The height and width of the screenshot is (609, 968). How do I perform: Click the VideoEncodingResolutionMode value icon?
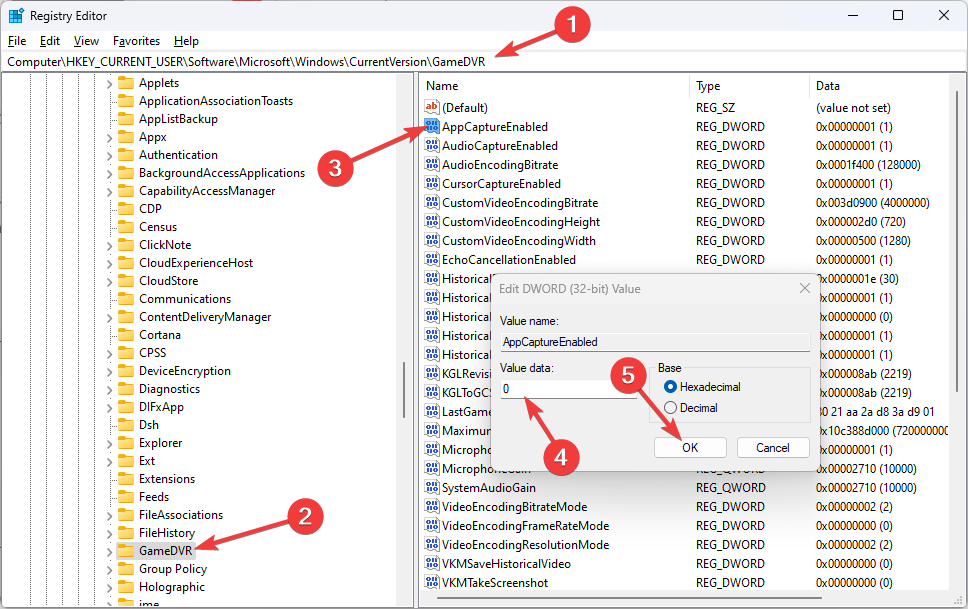click(432, 545)
